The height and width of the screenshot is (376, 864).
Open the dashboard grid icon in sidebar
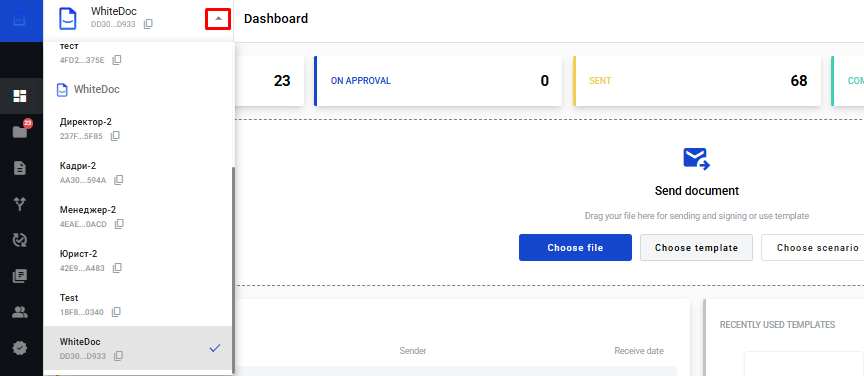pos(20,96)
